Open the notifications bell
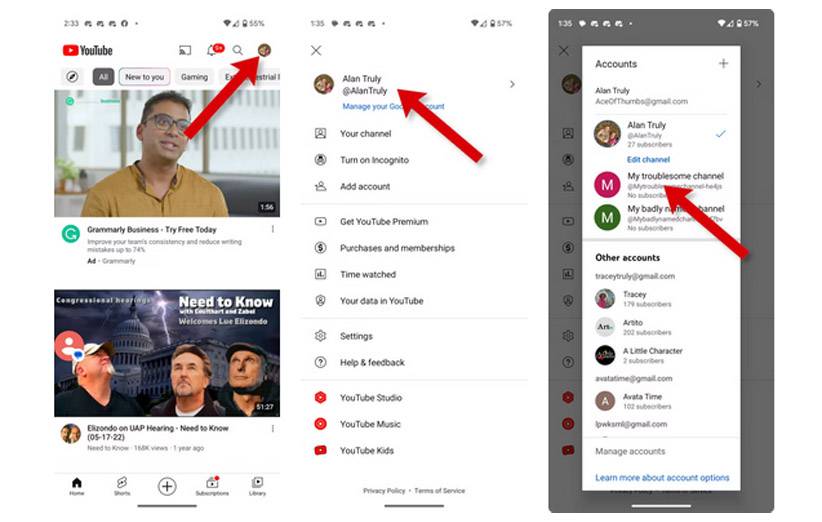The height and width of the screenshot is (522, 822). tap(214, 50)
